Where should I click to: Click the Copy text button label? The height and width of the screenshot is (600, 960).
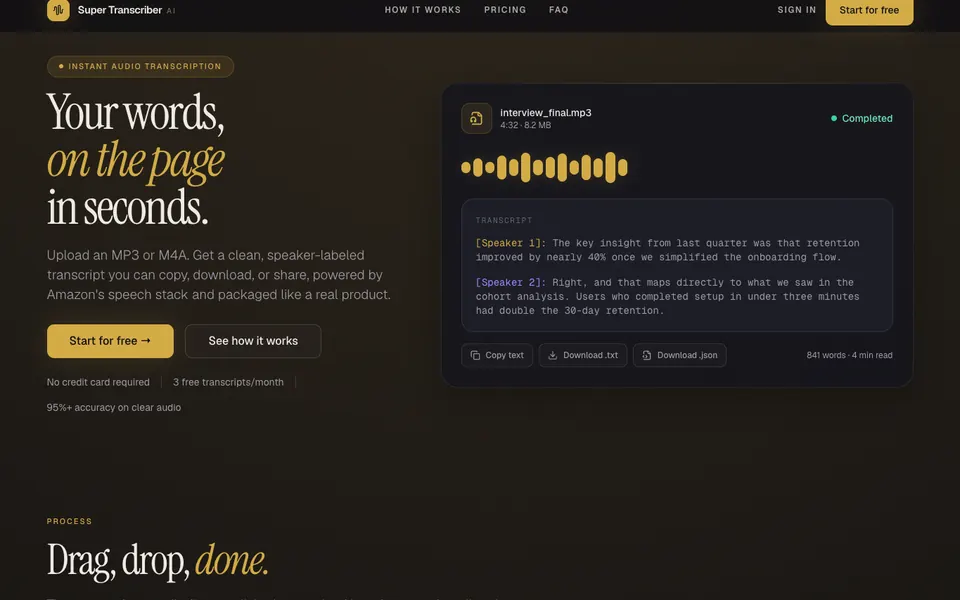(504, 355)
